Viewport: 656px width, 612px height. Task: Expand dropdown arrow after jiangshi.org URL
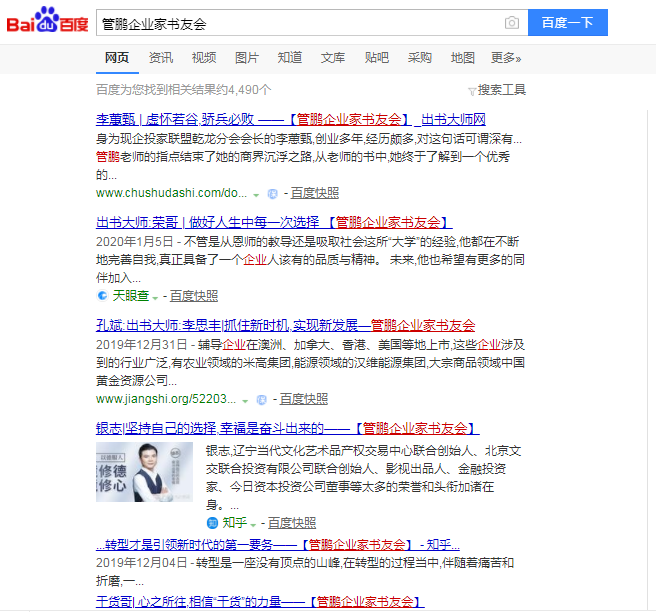[246, 400]
